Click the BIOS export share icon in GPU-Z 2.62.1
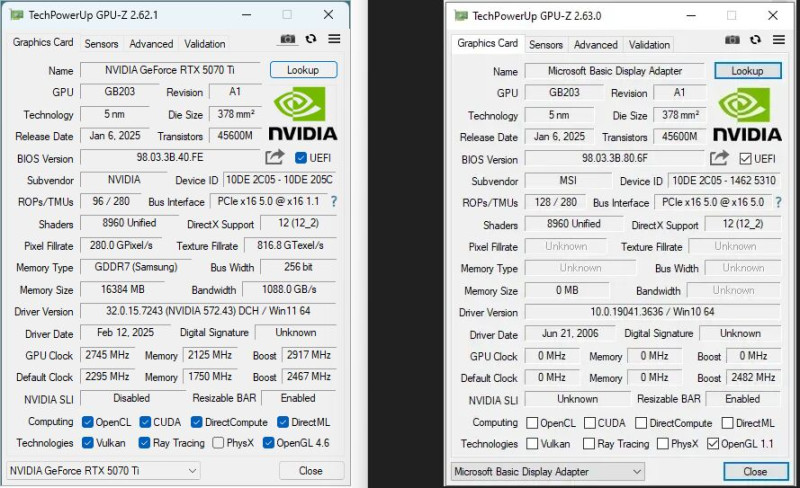 coord(274,157)
